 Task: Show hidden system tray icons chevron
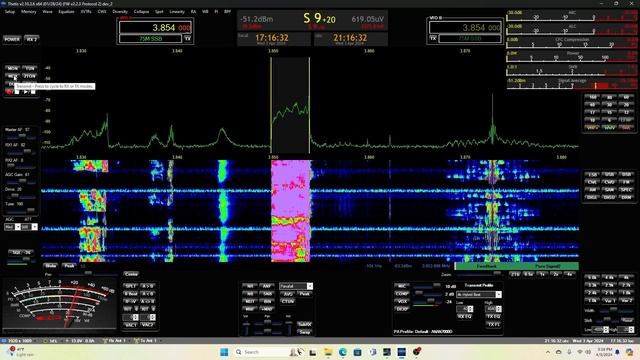pyautogui.click(x=547, y=352)
